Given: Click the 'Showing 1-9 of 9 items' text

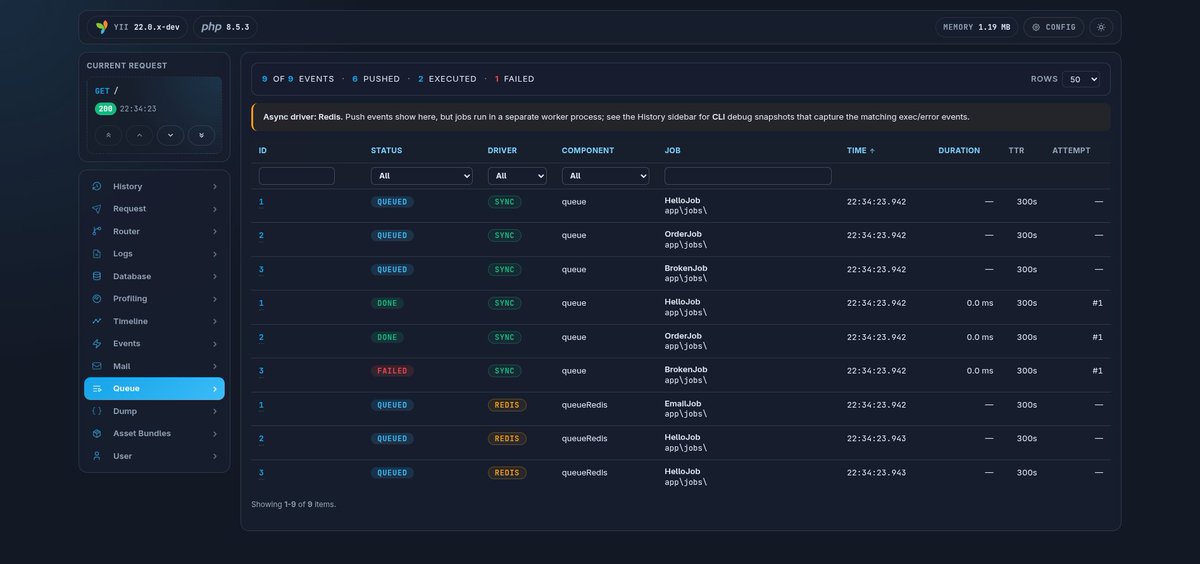Looking at the screenshot, I should [294, 504].
